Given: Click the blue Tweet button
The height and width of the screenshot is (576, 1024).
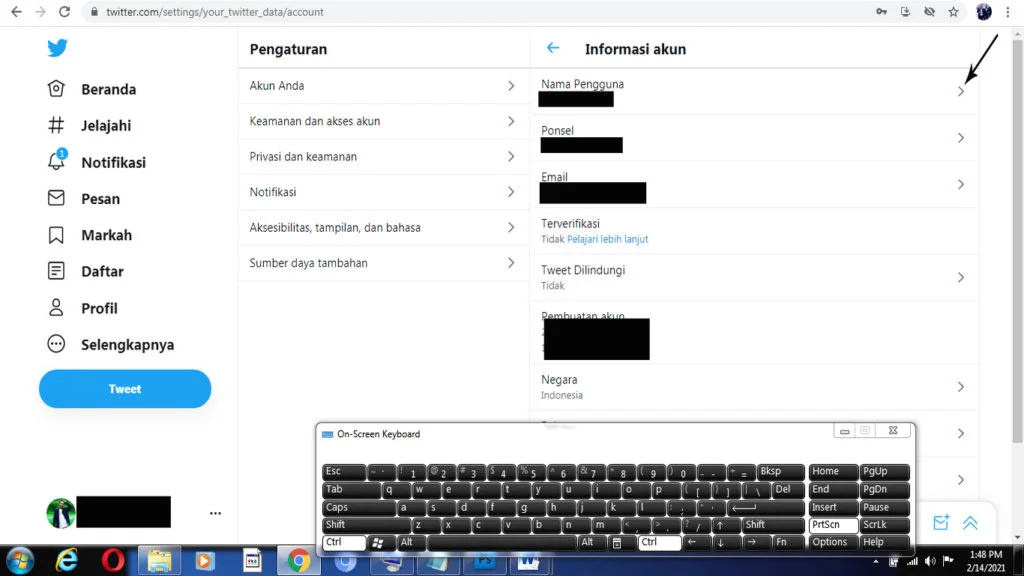Looking at the screenshot, I should point(125,389).
